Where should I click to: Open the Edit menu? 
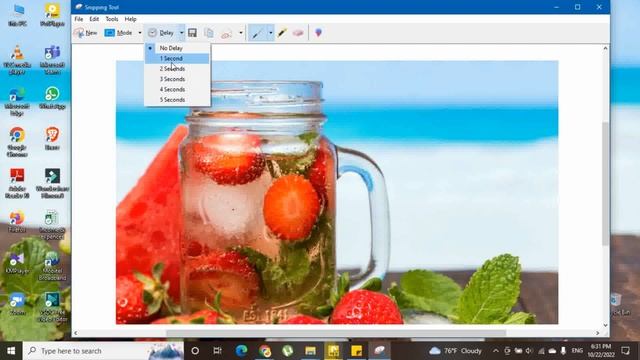pyautogui.click(x=94, y=19)
